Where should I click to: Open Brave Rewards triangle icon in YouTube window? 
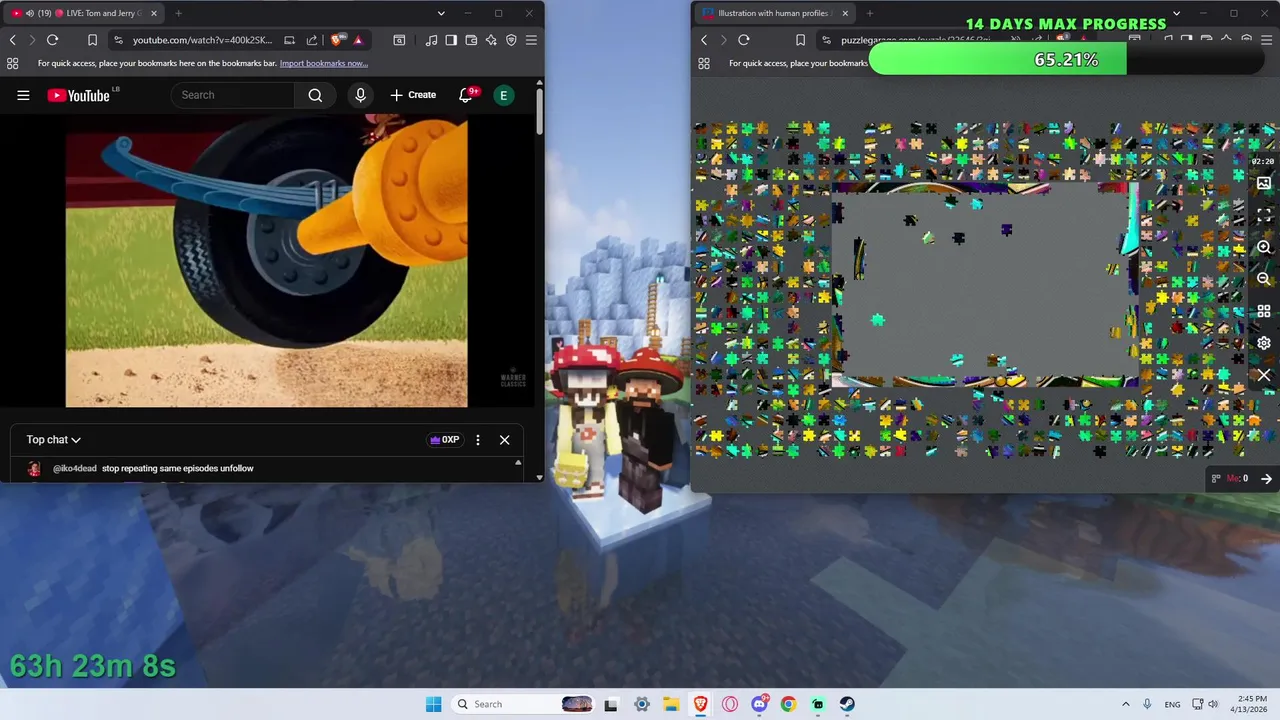(x=358, y=40)
